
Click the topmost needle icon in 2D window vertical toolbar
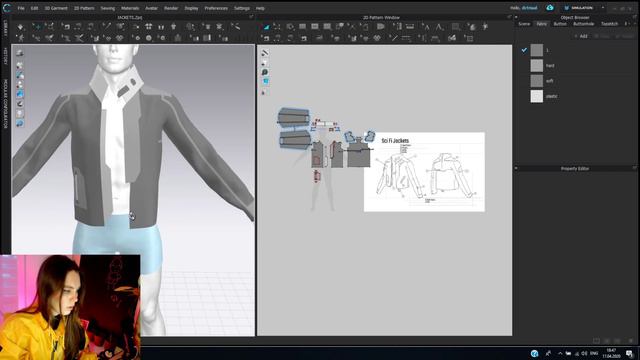(x=264, y=53)
